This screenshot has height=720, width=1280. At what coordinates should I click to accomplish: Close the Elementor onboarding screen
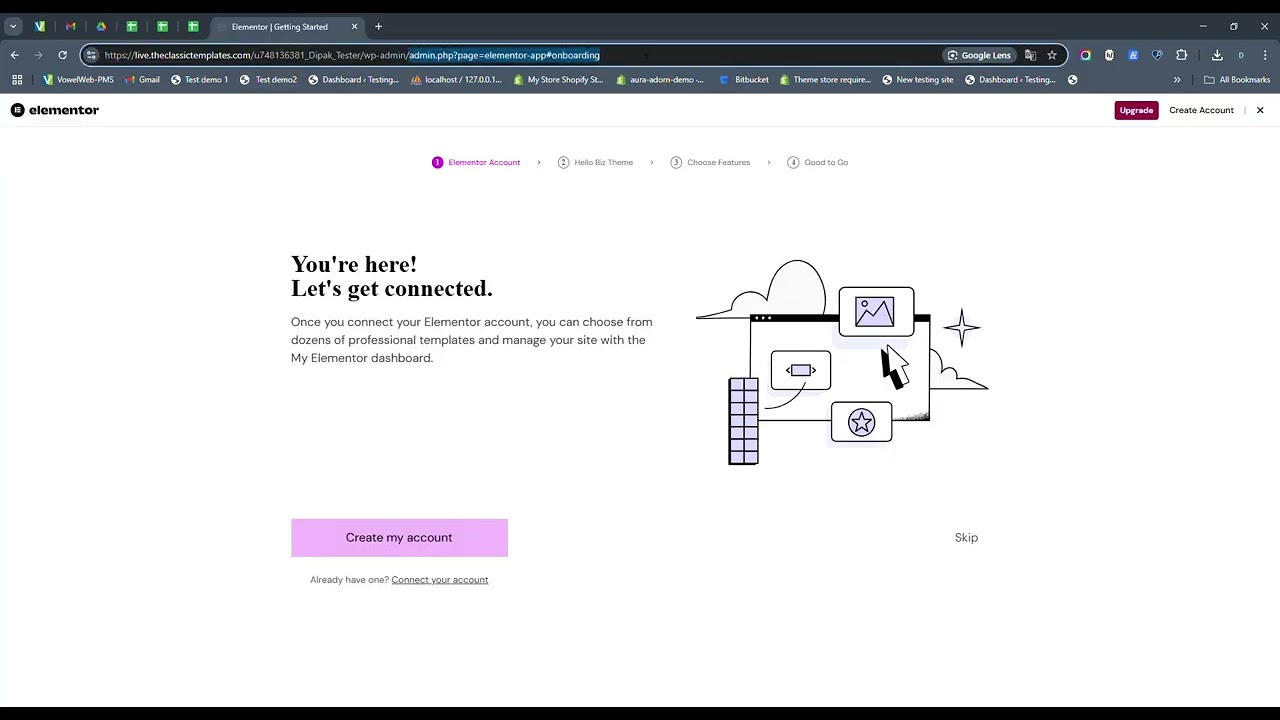pos(1260,110)
